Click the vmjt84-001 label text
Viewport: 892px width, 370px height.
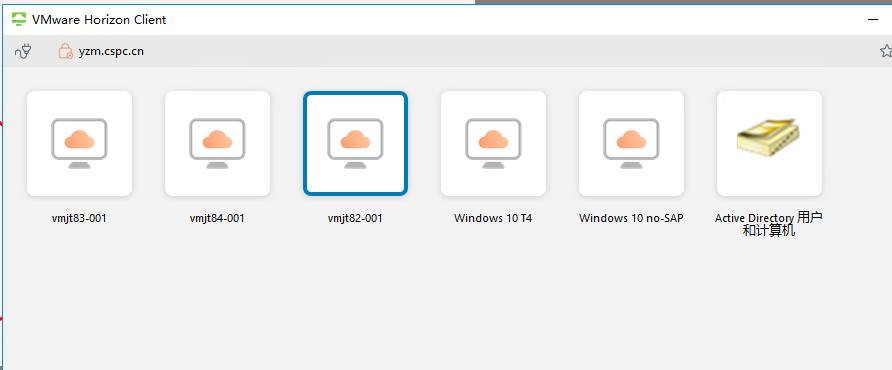click(x=217, y=218)
